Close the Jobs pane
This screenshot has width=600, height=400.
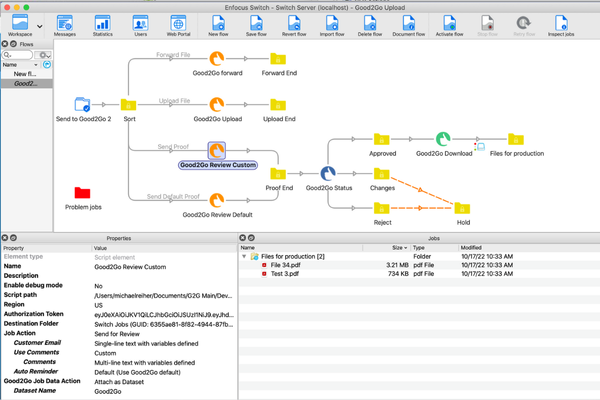pos(243,238)
